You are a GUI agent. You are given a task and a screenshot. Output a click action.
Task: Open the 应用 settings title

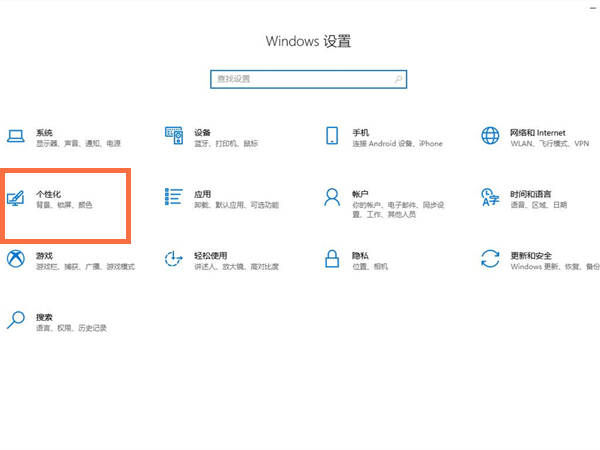[202, 194]
